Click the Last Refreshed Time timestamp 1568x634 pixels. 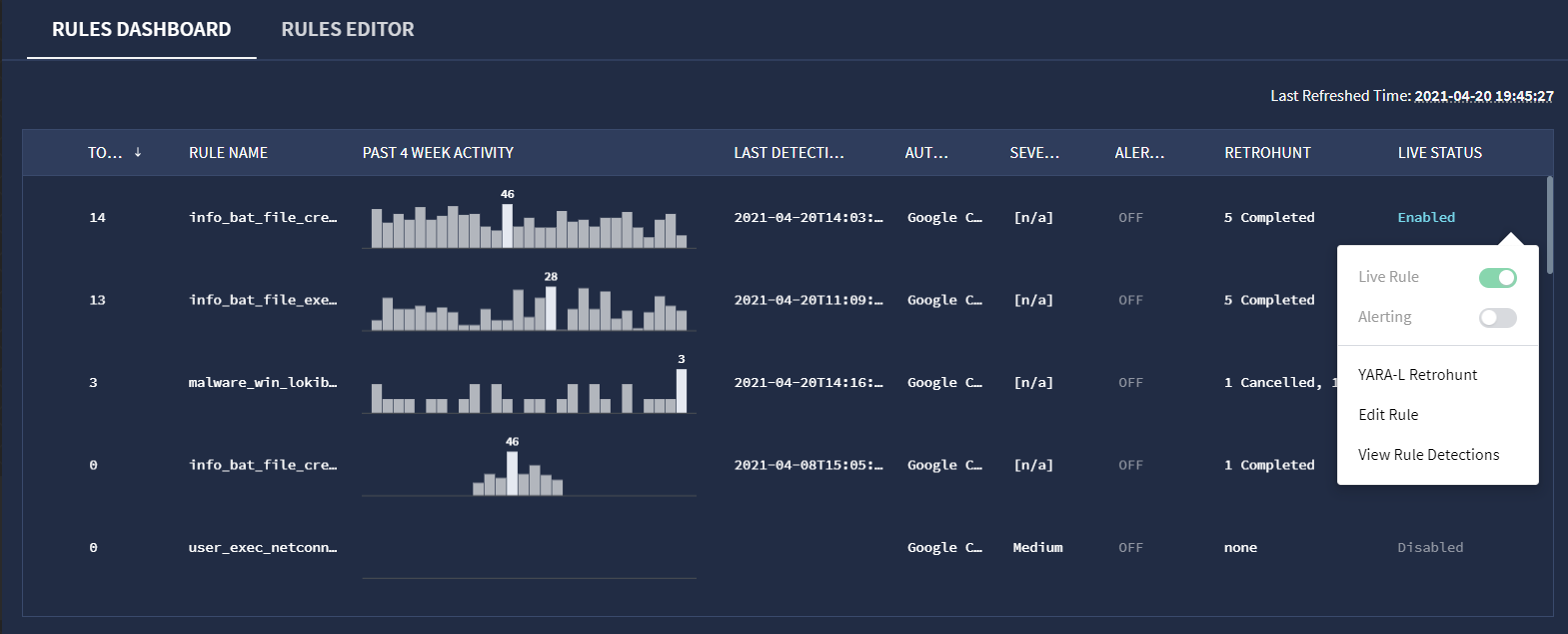(x=1483, y=96)
